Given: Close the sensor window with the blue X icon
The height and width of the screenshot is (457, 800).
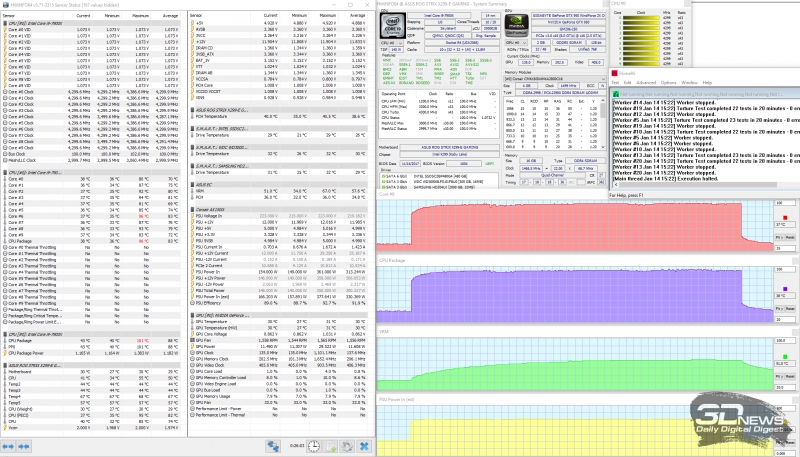Looking at the screenshot, I should [364, 446].
